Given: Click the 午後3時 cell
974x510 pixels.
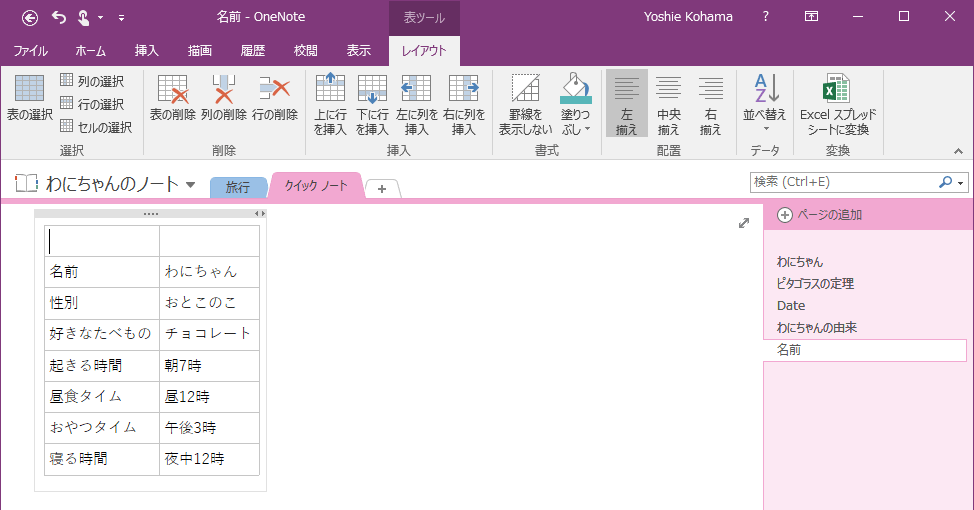Looking at the screenshot, I should tap(209, 427).
